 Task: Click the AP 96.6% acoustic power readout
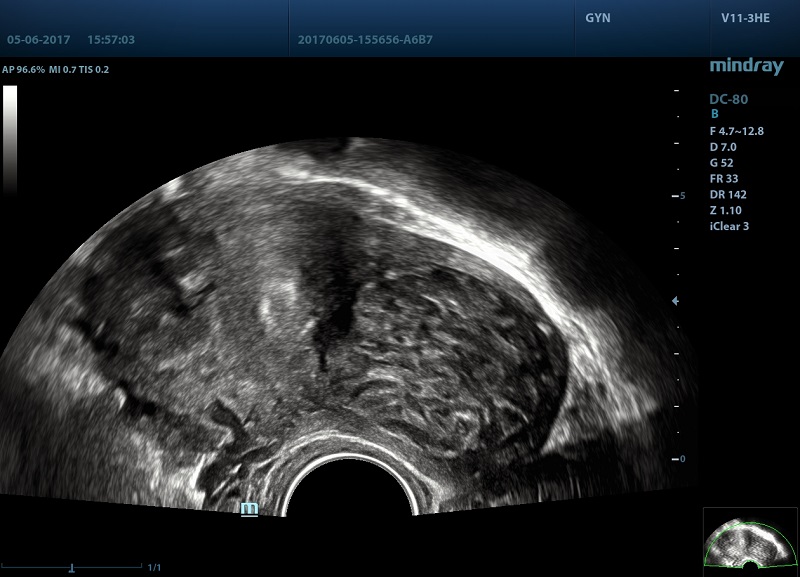(x=23, y=69)
